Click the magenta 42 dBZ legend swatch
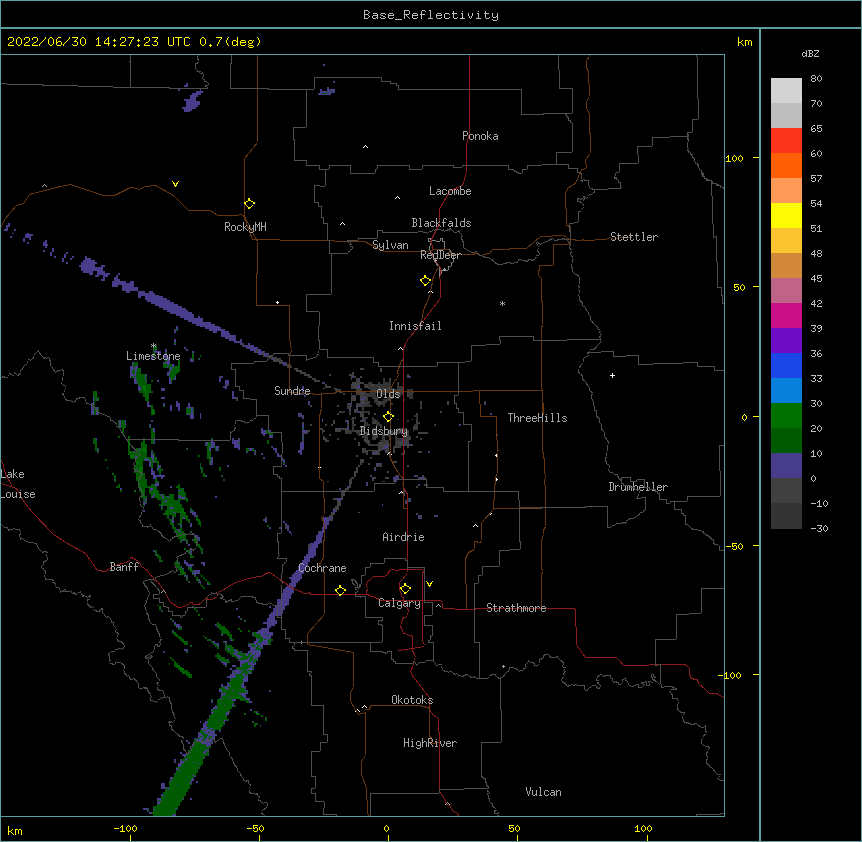Screen dimensions: 862x842 coord(786,315)
